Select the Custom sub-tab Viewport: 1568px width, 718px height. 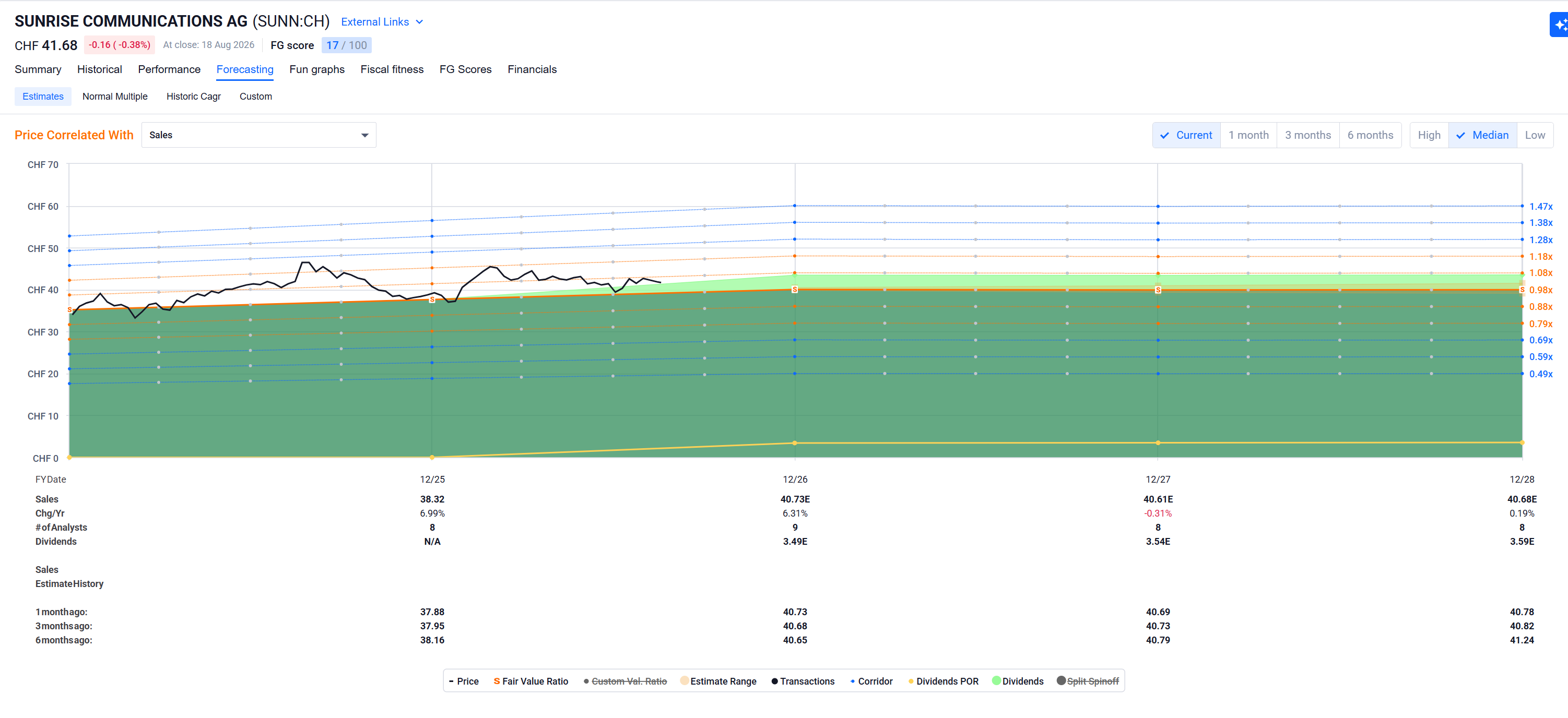[x=256, y=96]
